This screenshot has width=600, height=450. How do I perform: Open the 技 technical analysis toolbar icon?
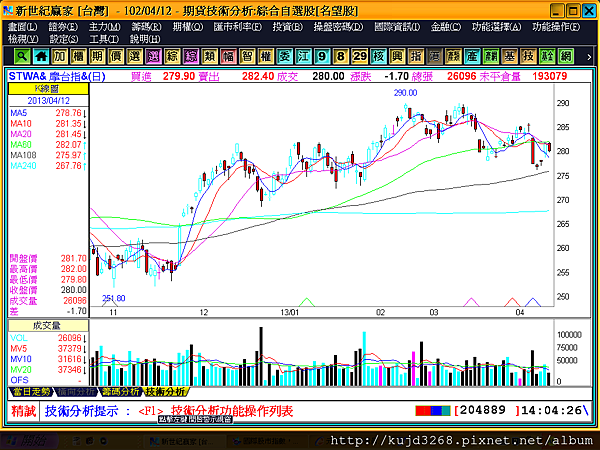point(528,57)
